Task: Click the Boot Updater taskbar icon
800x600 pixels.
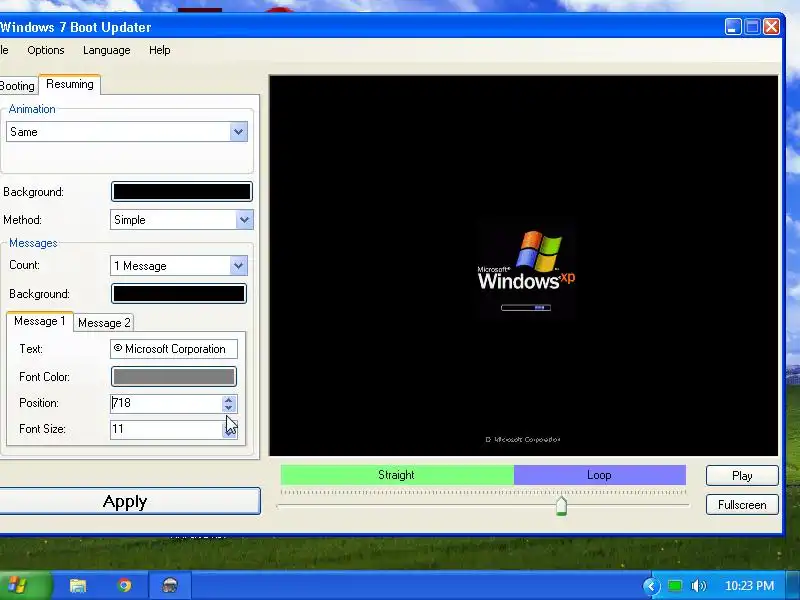Action: point(170,585)
